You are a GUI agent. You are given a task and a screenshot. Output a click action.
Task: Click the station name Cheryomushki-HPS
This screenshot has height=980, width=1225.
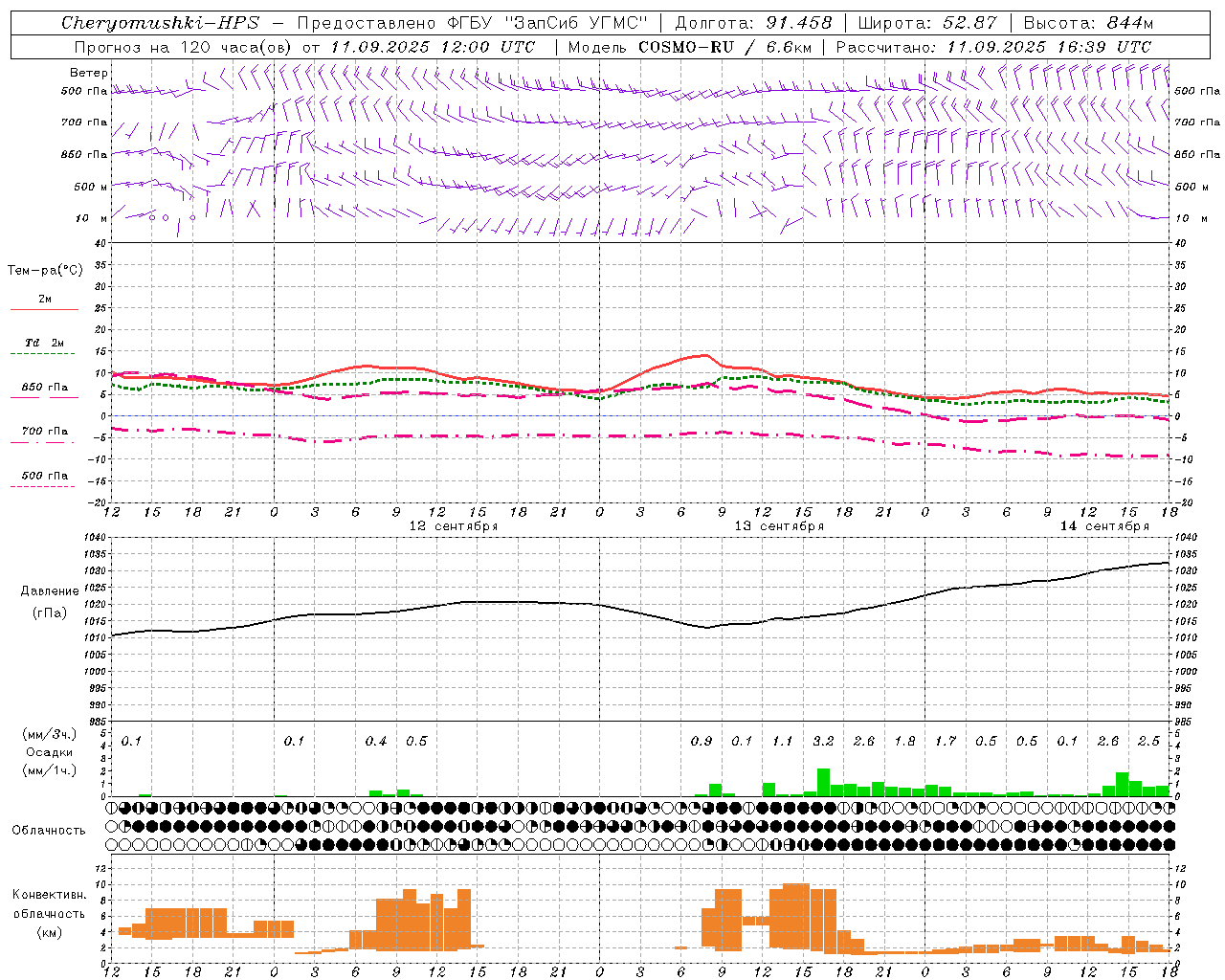point(160,23)
